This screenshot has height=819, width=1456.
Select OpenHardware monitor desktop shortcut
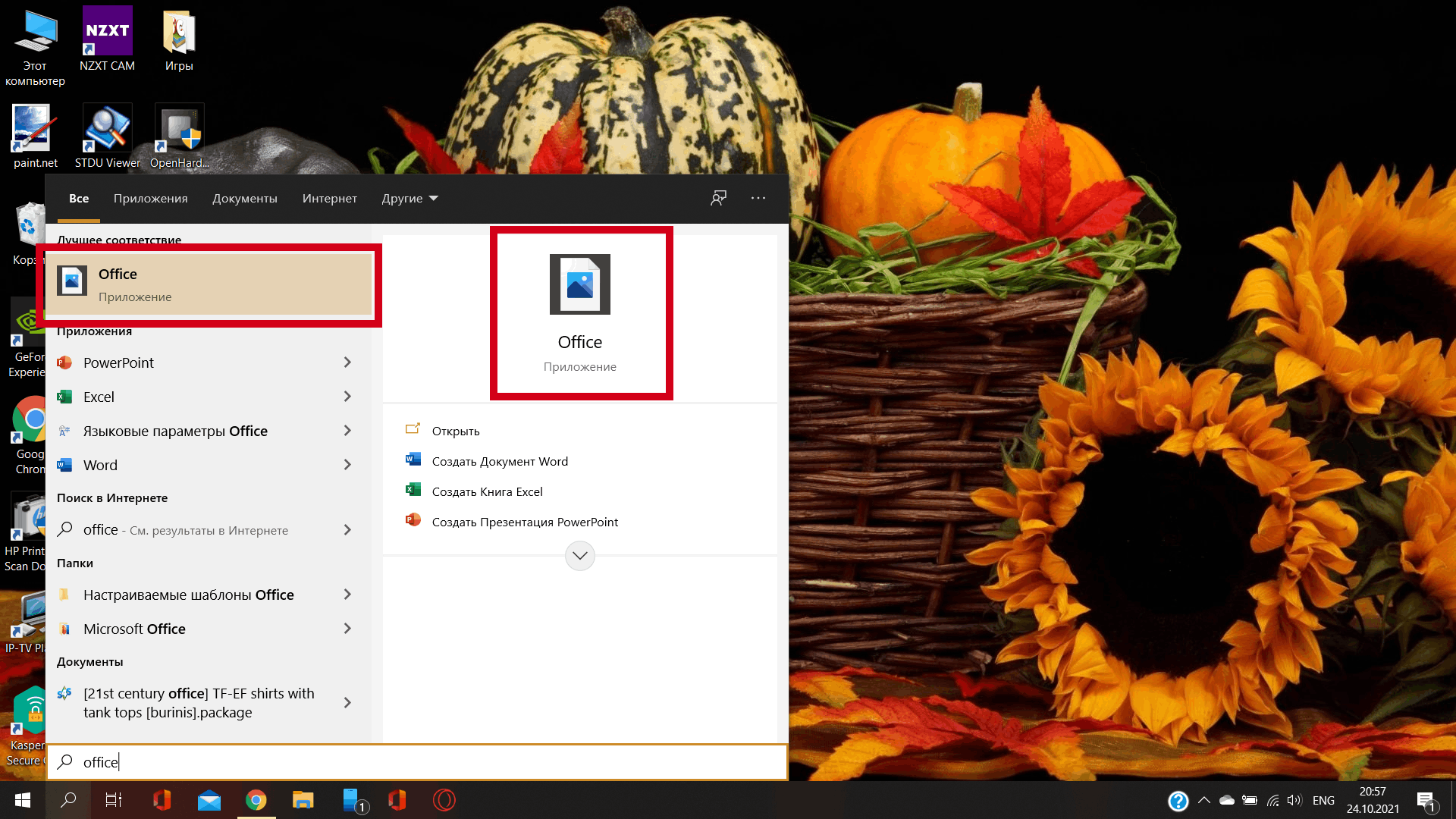point(179,136)
